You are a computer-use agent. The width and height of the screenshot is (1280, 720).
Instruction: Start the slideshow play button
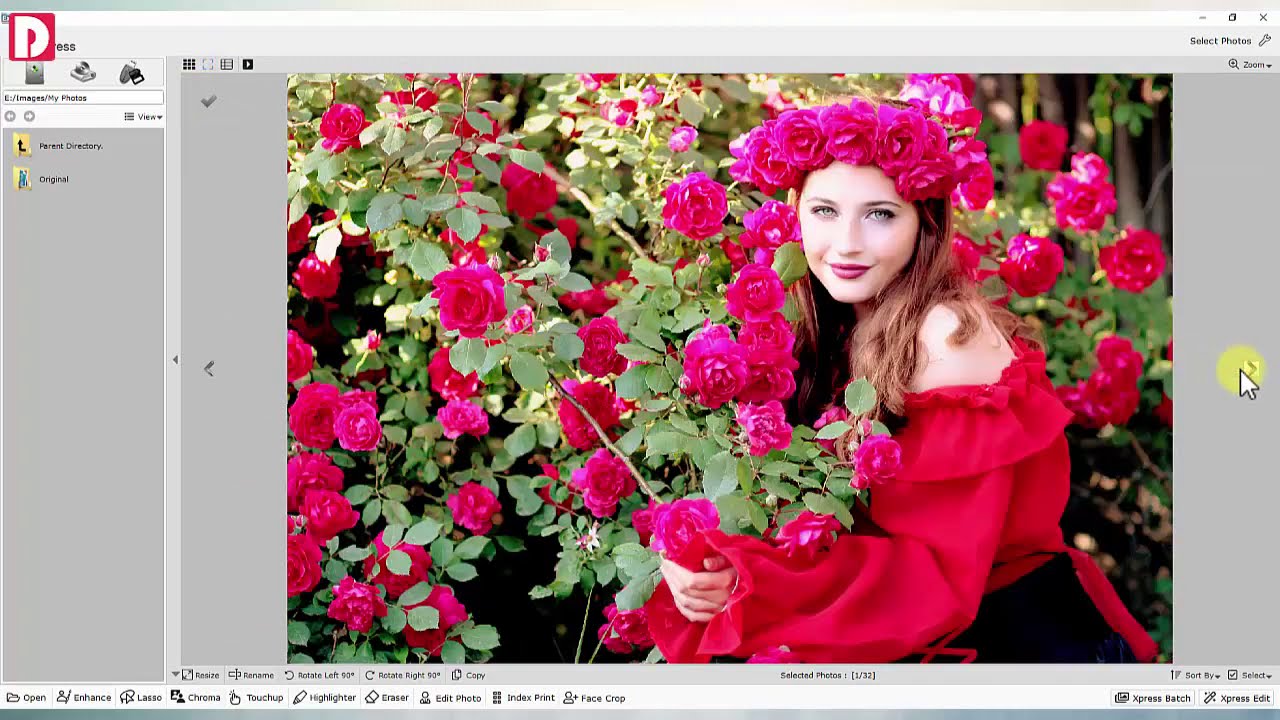[x=248, y=64]
